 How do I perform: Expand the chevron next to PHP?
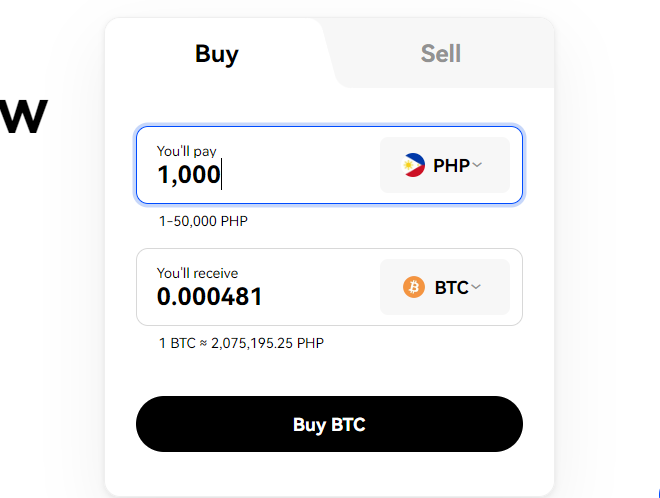pyautogui.click(x=477, y=165)
